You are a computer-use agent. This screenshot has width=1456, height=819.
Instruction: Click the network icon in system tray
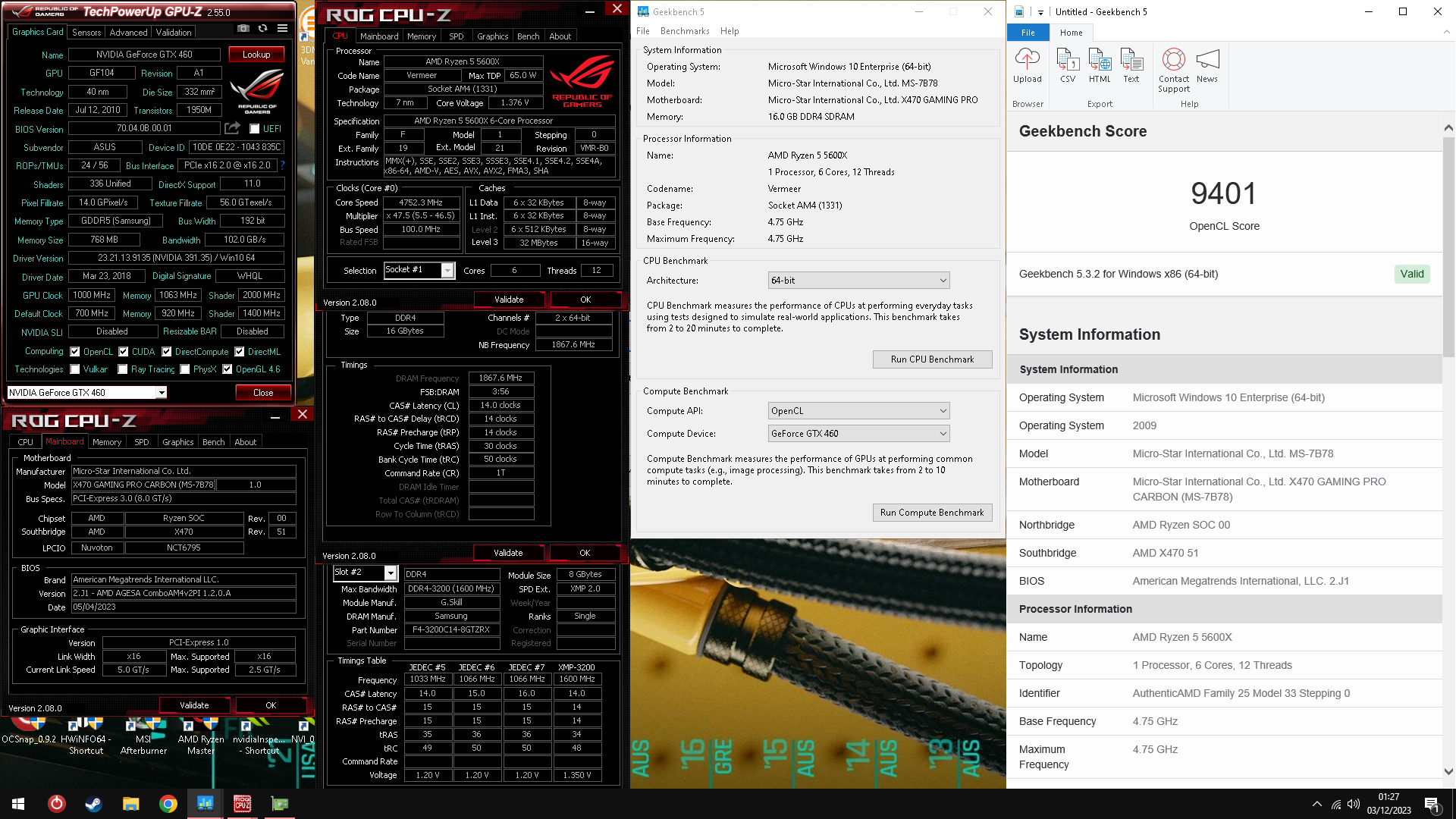(1335, 804)
